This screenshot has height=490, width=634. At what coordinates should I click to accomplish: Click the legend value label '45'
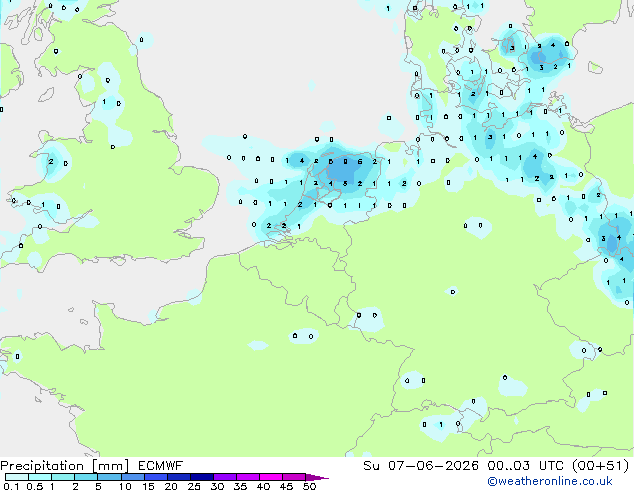tap(286, 486)
